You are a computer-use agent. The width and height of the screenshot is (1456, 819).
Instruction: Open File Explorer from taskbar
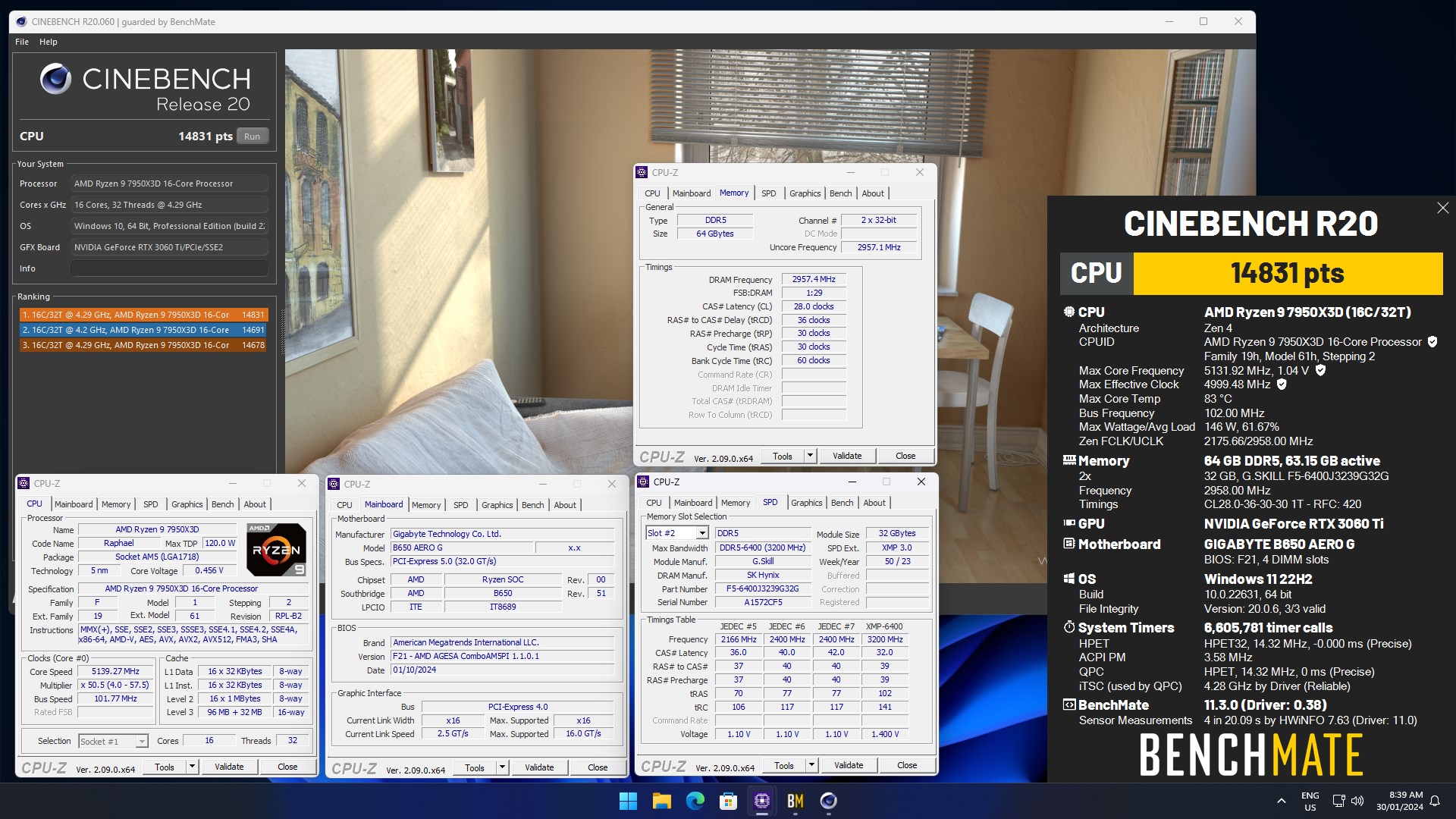(x=661, y=801)
